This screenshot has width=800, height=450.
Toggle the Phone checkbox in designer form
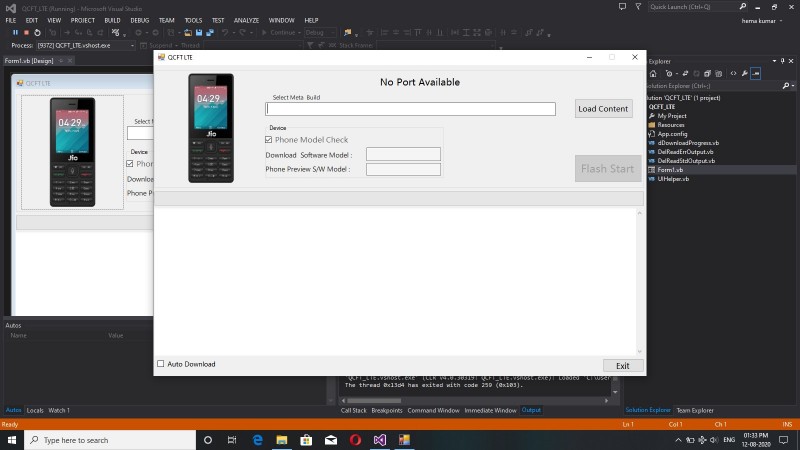point(130,164)
